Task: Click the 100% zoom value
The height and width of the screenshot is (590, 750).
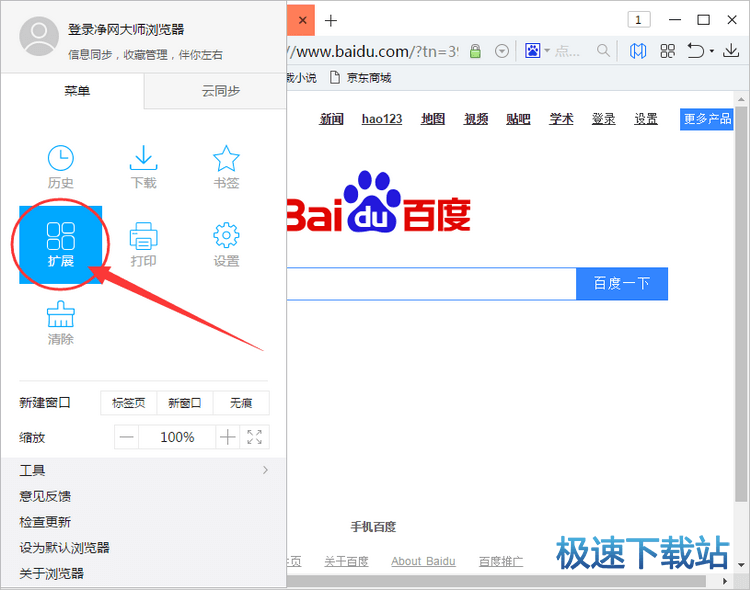Action: [177, 437]
